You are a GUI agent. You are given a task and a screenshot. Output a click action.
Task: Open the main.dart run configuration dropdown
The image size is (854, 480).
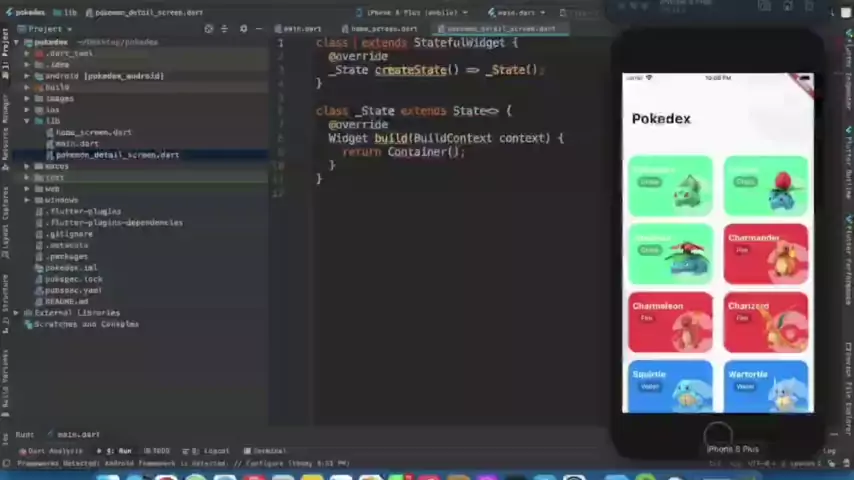pyautogui.click(x=516, y=12)
